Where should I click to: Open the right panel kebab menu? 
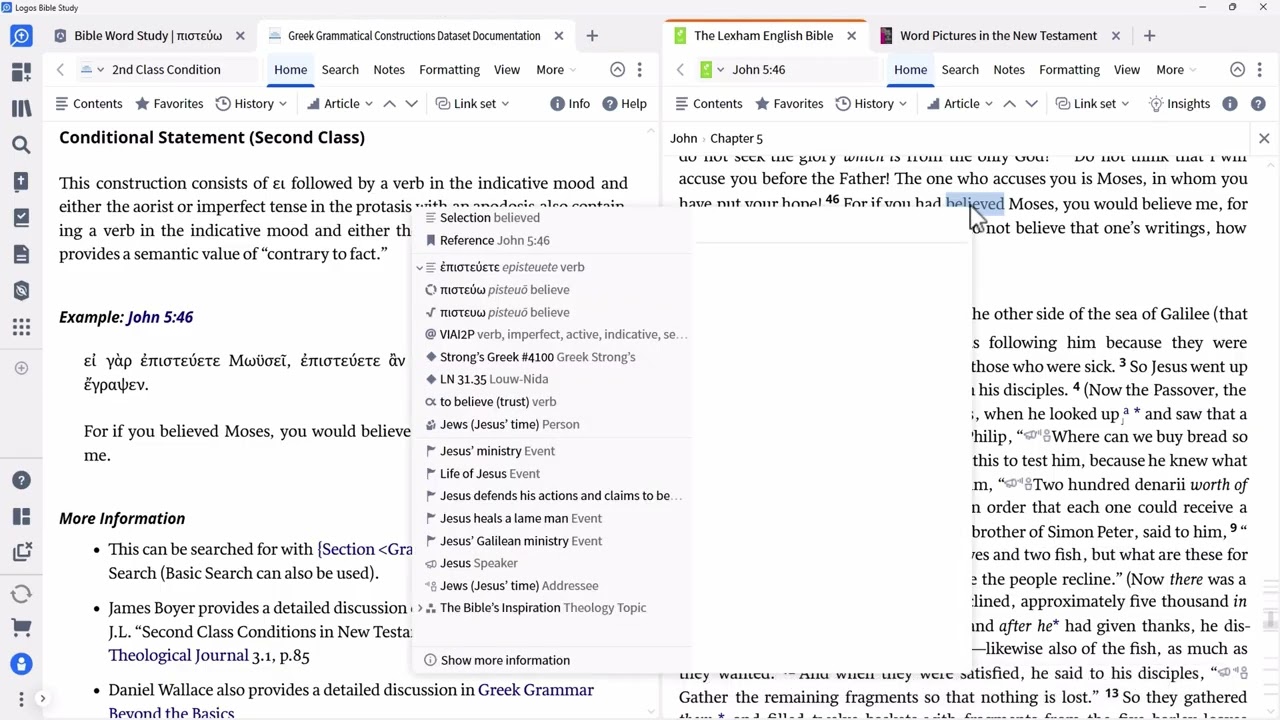click(1260, 70)
